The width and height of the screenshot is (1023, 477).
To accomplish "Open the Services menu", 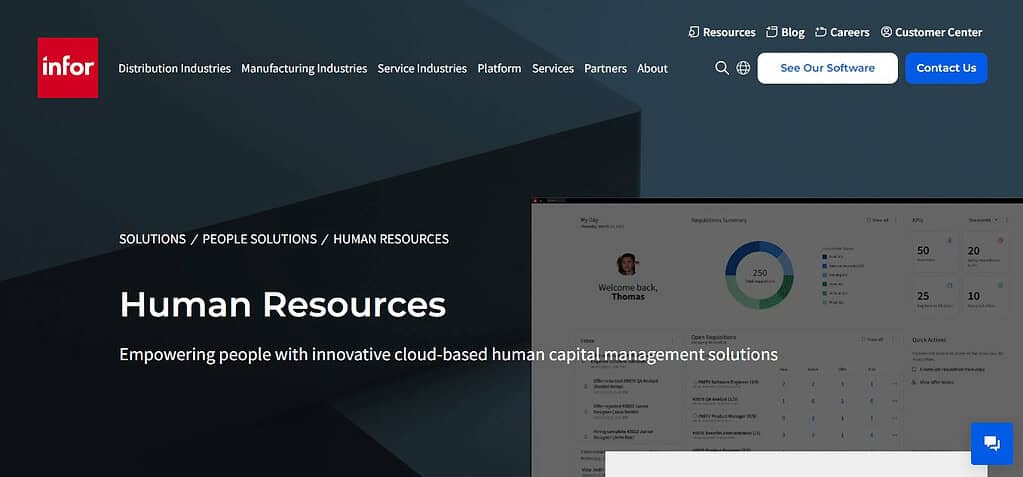I will (x=553, y=69).
